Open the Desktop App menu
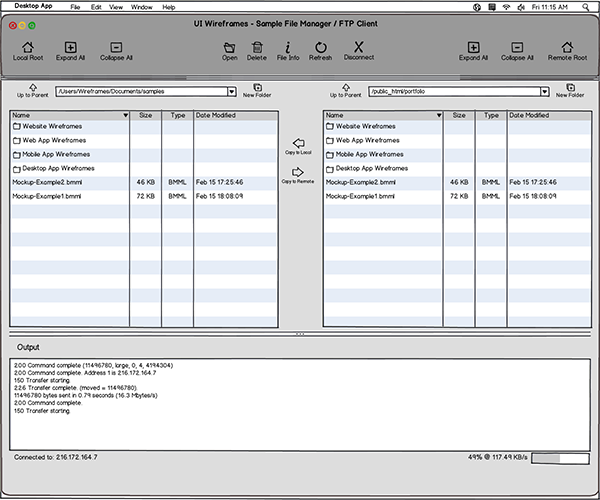The image size is (600, 500). tap(33, 6)
